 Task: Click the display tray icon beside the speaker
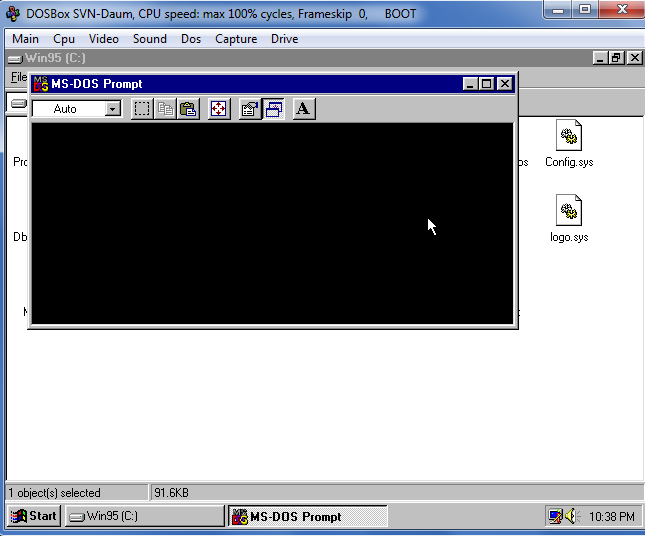(x=555, y=516)
